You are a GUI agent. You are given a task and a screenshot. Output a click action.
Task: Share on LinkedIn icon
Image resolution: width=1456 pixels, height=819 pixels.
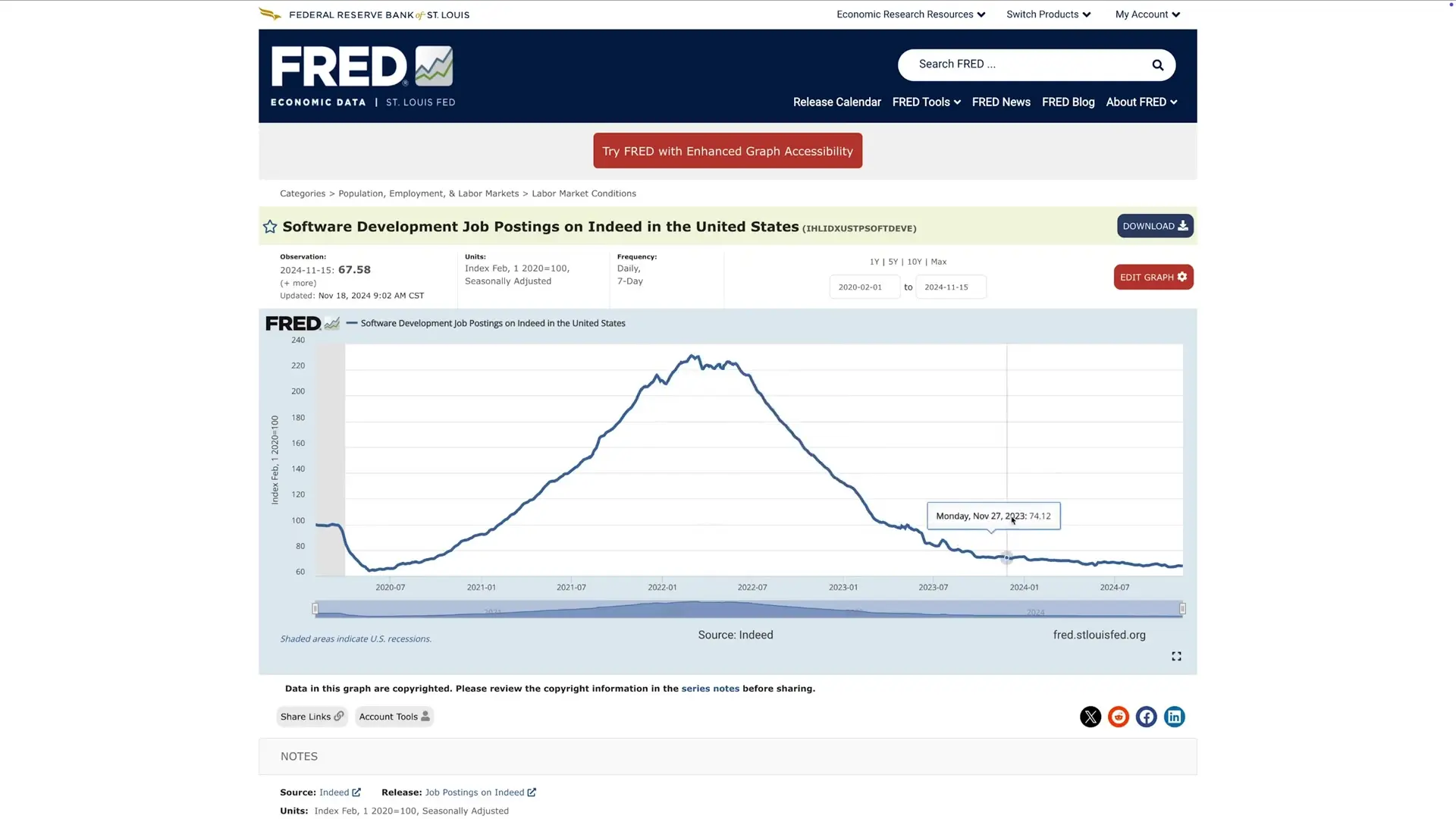point(1174,717)
